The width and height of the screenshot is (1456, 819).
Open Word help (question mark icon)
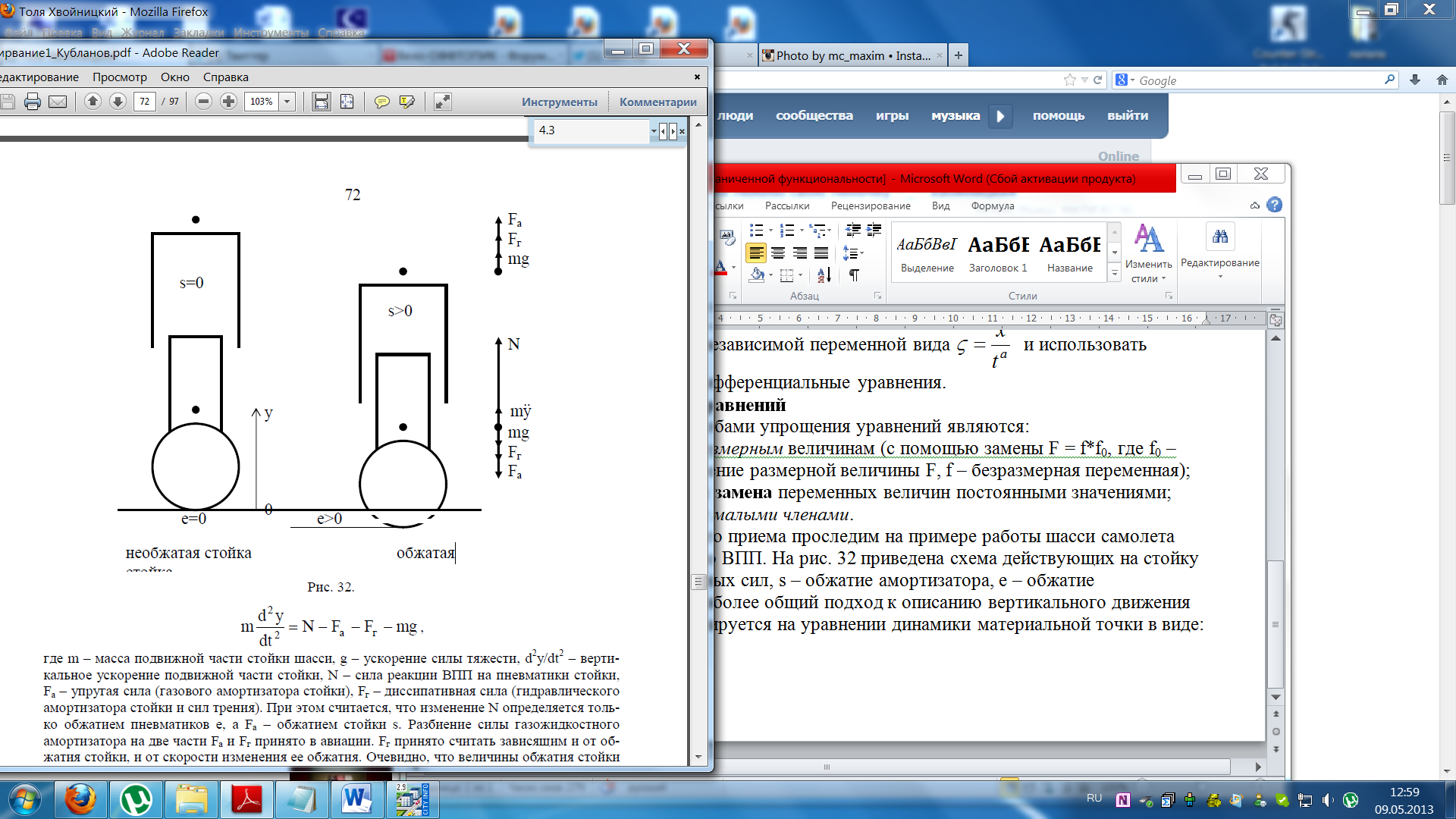click(1275, 206)
